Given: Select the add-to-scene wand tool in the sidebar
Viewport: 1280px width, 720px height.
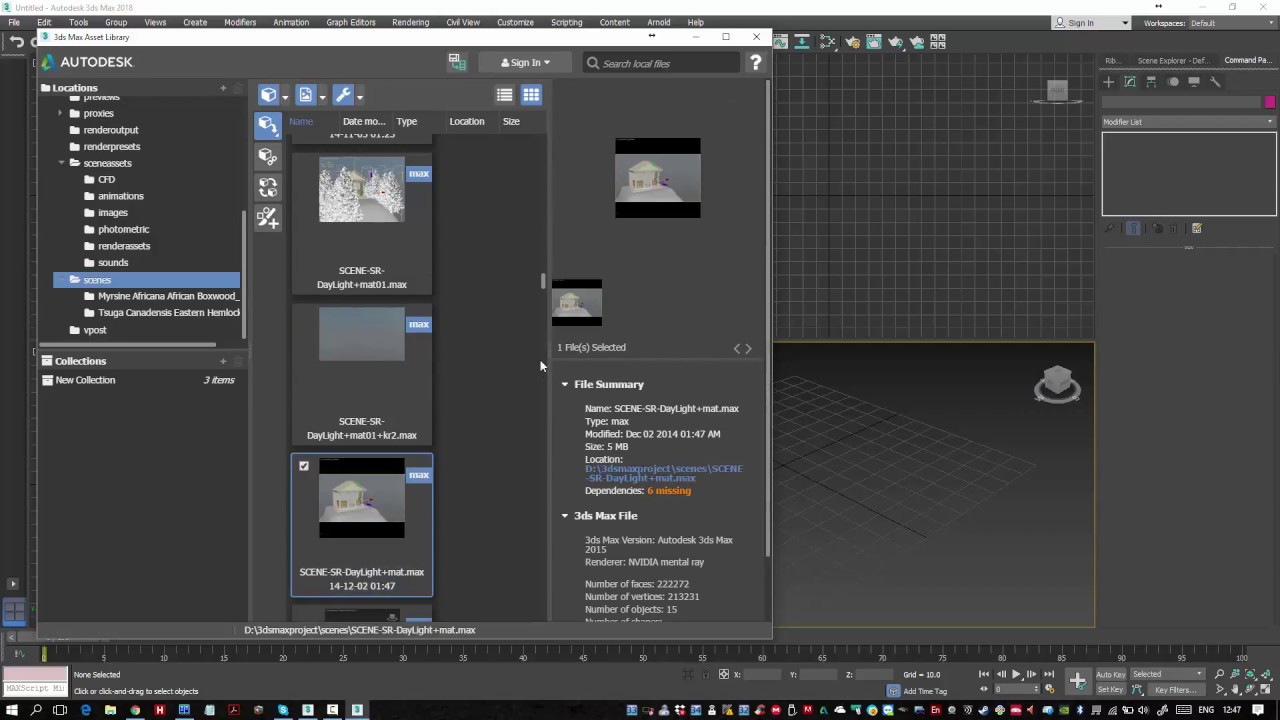Looking at the screenshot, I should coord(267,217).
